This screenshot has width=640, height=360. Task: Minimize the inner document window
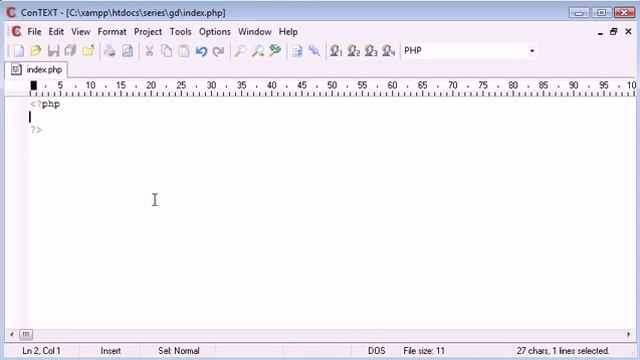click(x=600, y=32)
